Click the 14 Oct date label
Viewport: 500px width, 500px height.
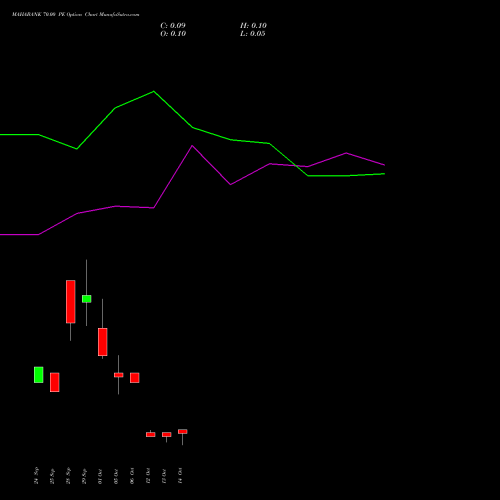click(x=180, y=476)
